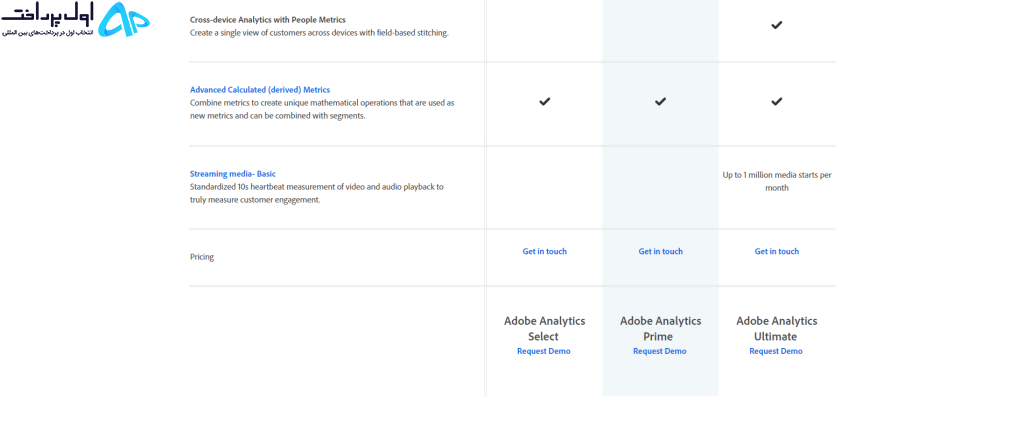Open Advanced Calculated (derived) Metrics link

260,90
